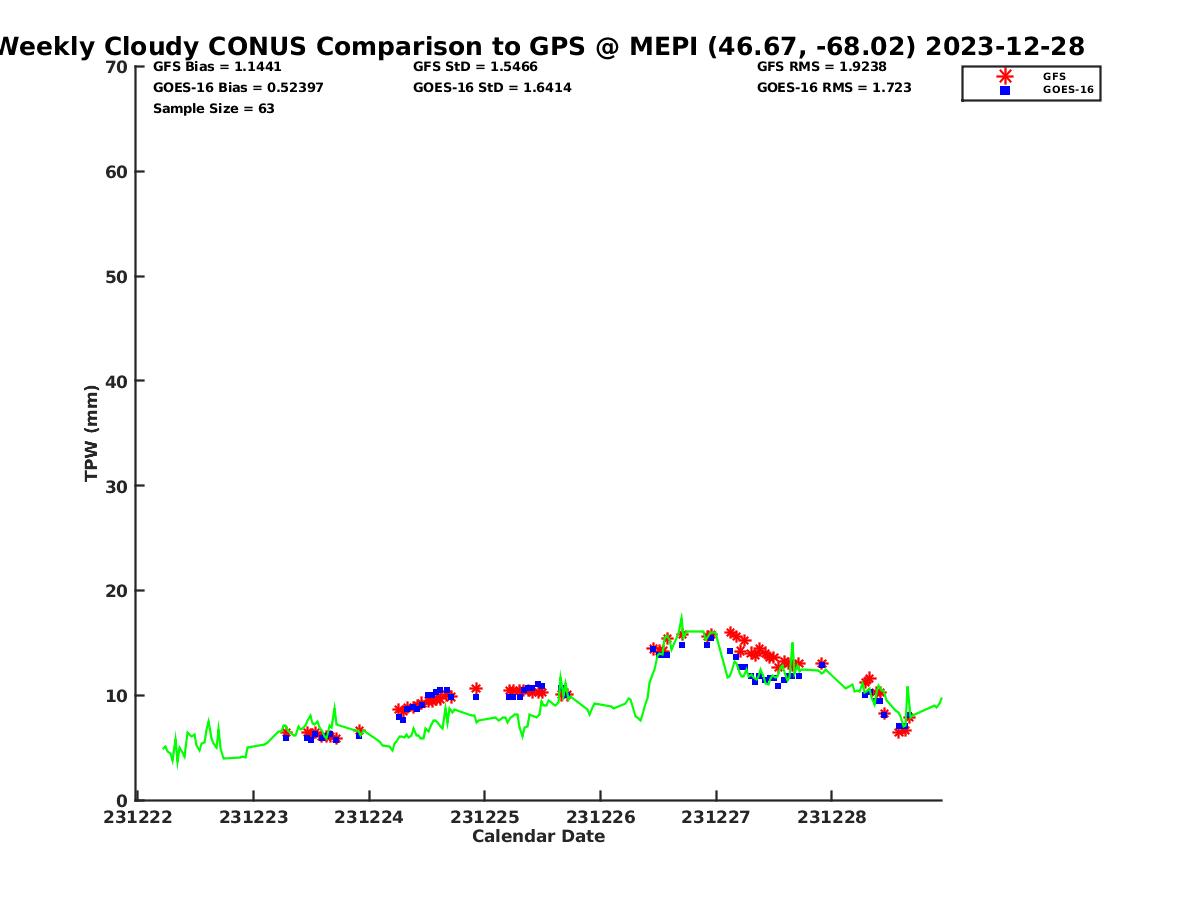Click the GFS RMS = 1.9238 text
This screenshot has width=1200, height=900.
[x=821, y=67]
